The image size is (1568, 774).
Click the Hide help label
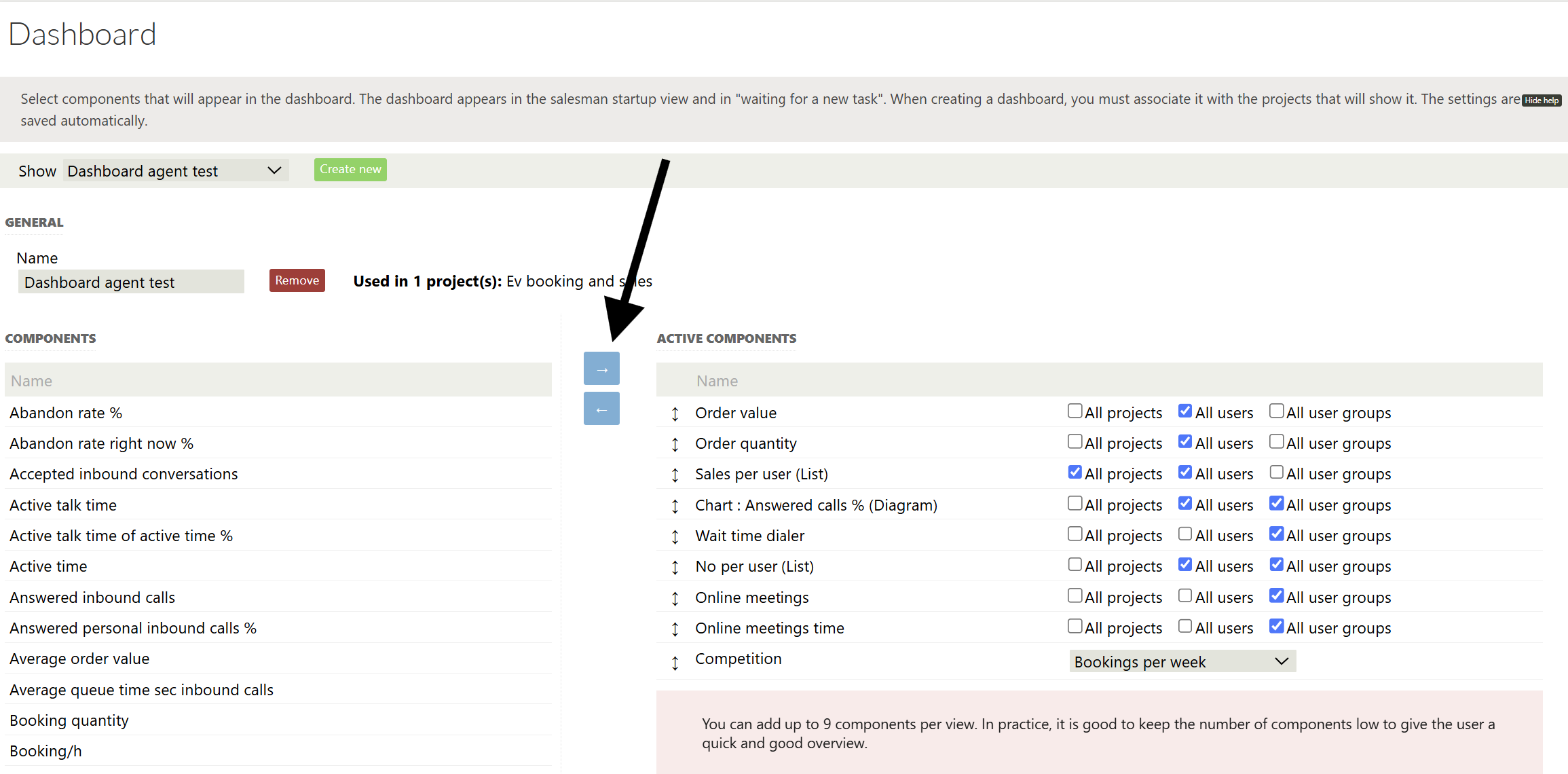pyautogui.click(x=1542, y=100)
